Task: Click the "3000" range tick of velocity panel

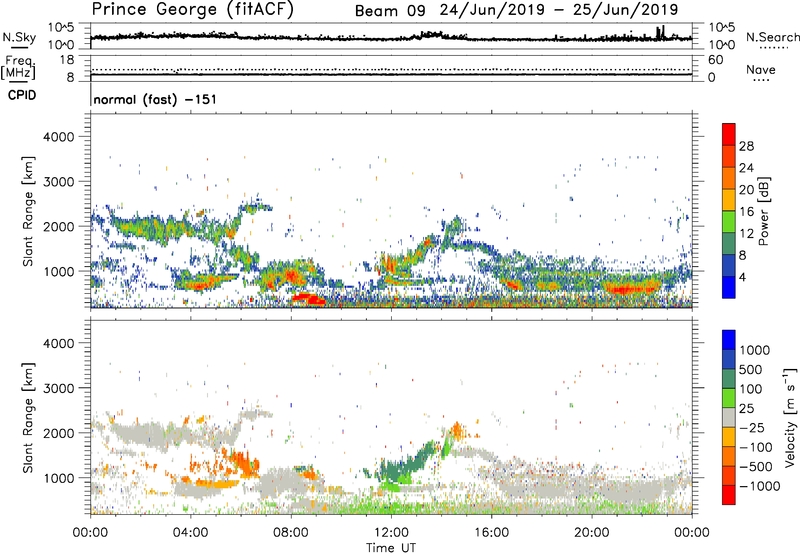Action: [59, 388]
